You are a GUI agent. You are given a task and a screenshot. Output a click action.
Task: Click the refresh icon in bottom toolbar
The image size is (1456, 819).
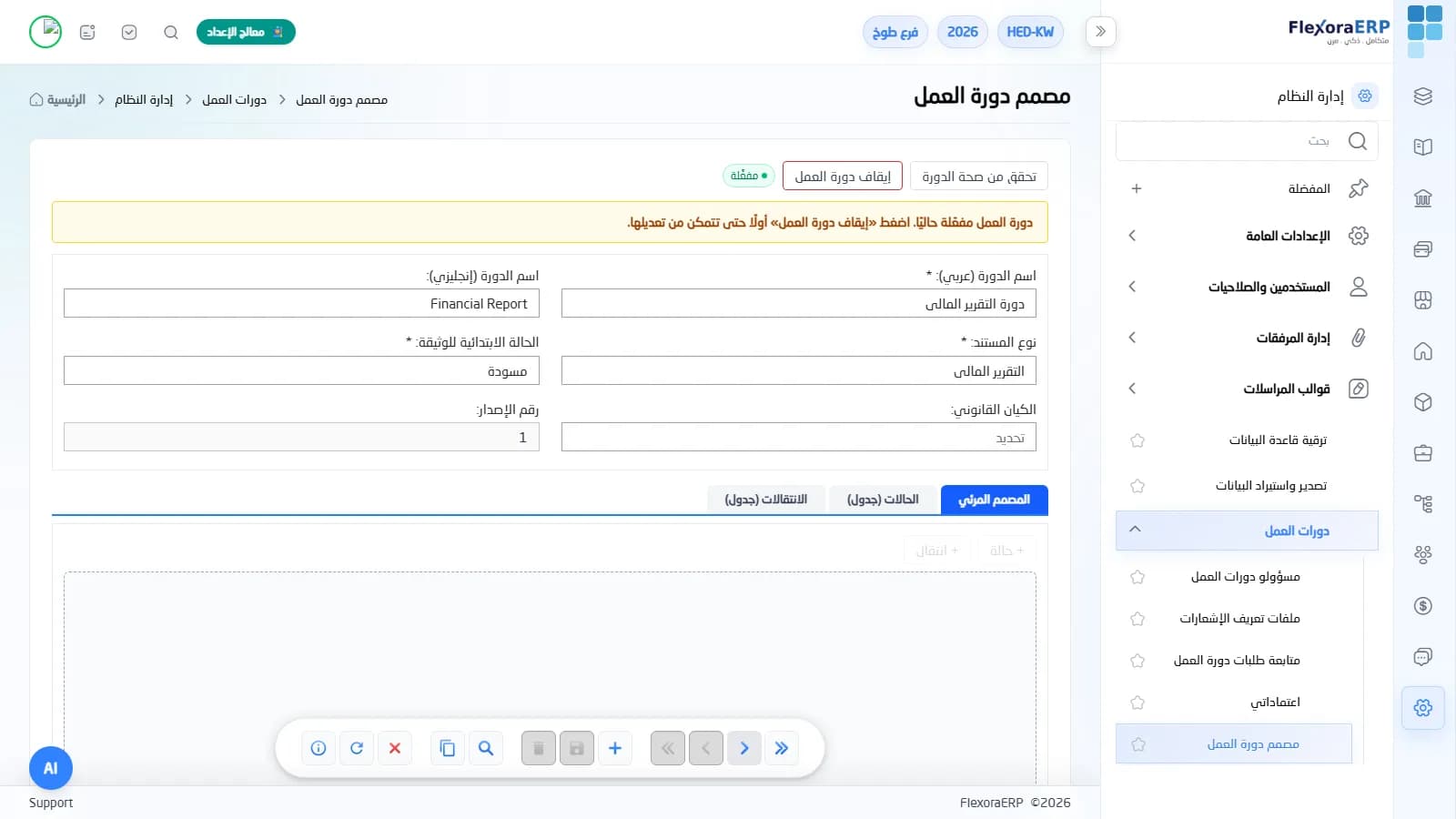pyautogui.click(x=357, y=748)
